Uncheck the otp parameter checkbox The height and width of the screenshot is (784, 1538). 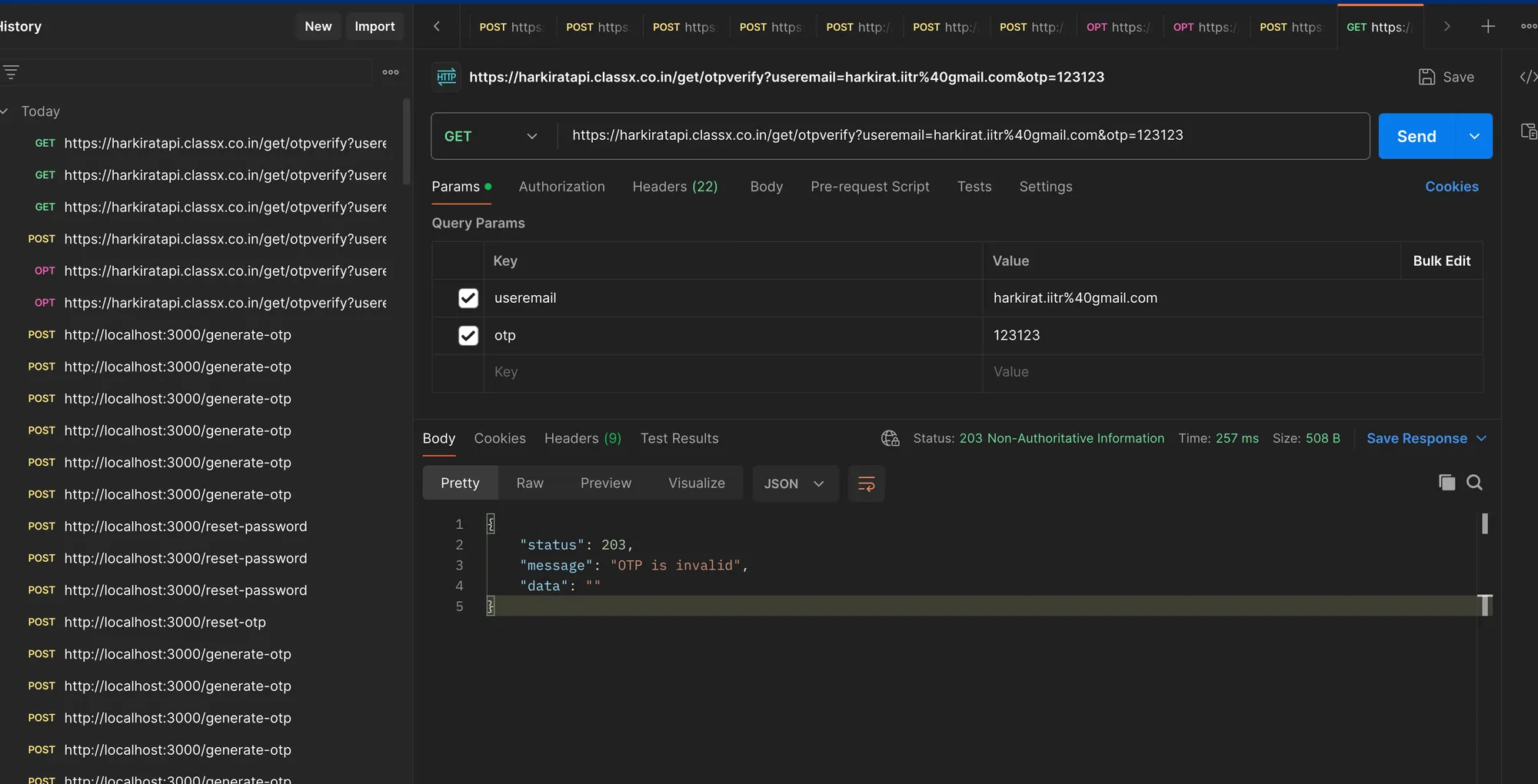pos(468,336)
